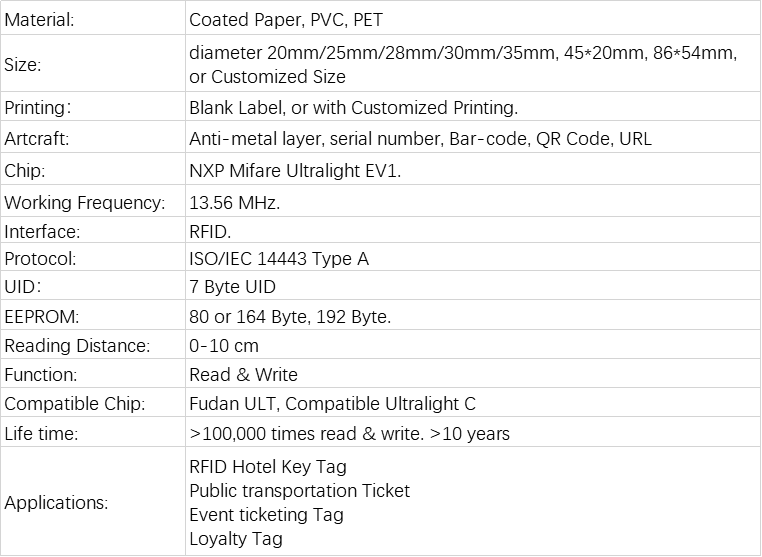Click the RFID Hotel Key Tag line
Screen dimensions: 762x557
tap(268, 467)
